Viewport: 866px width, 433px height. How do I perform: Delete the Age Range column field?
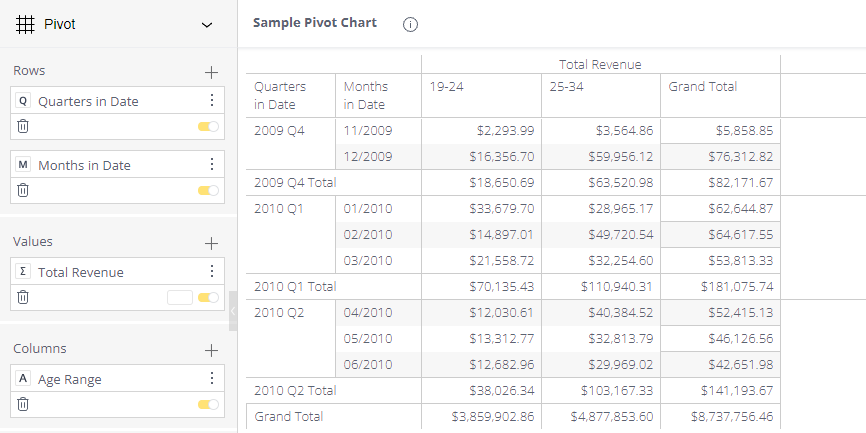(23, 404)
